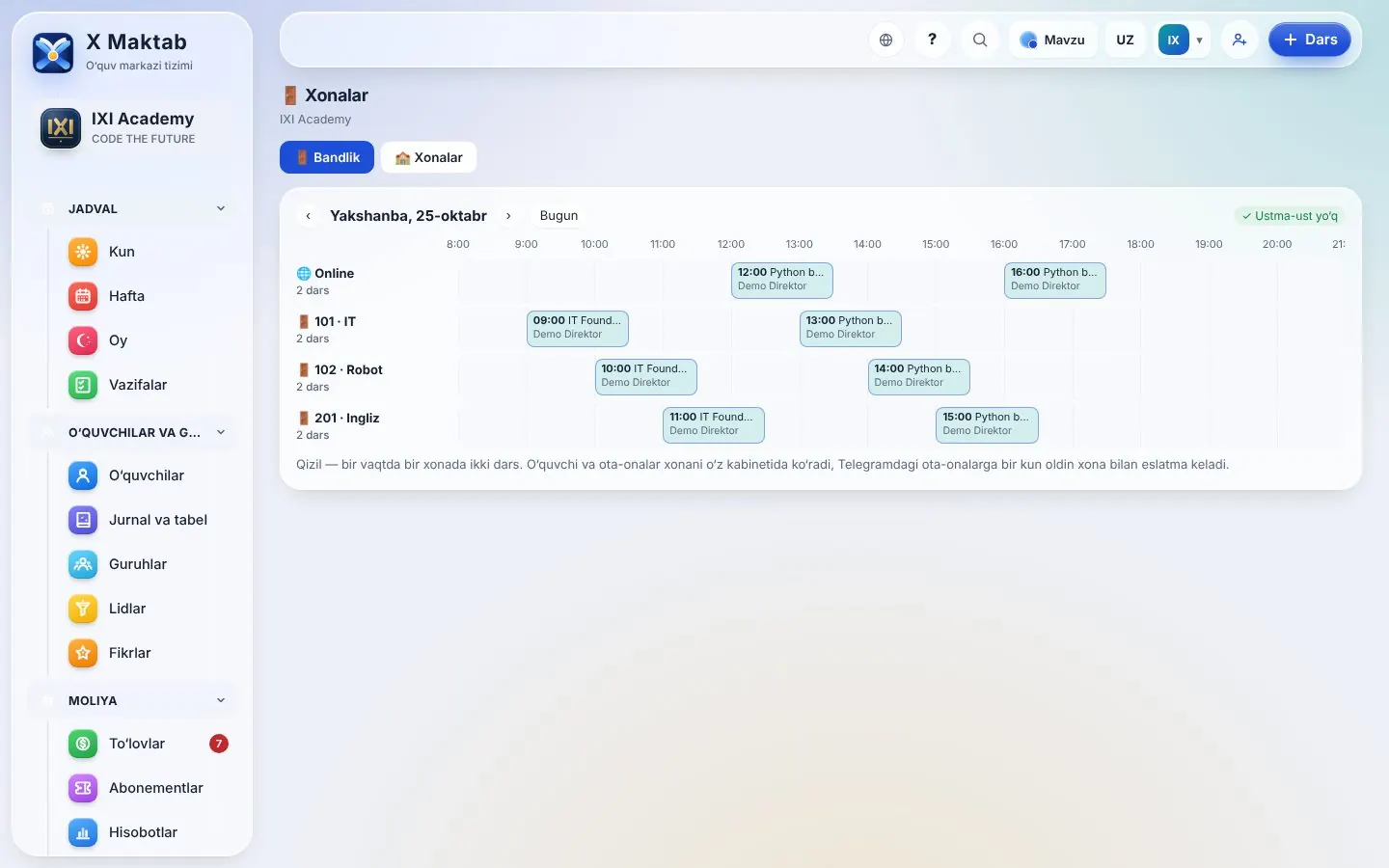Open the 09:00 IT Foundations lesson block
Screen dimensions: 1389x868
point(578,328)
